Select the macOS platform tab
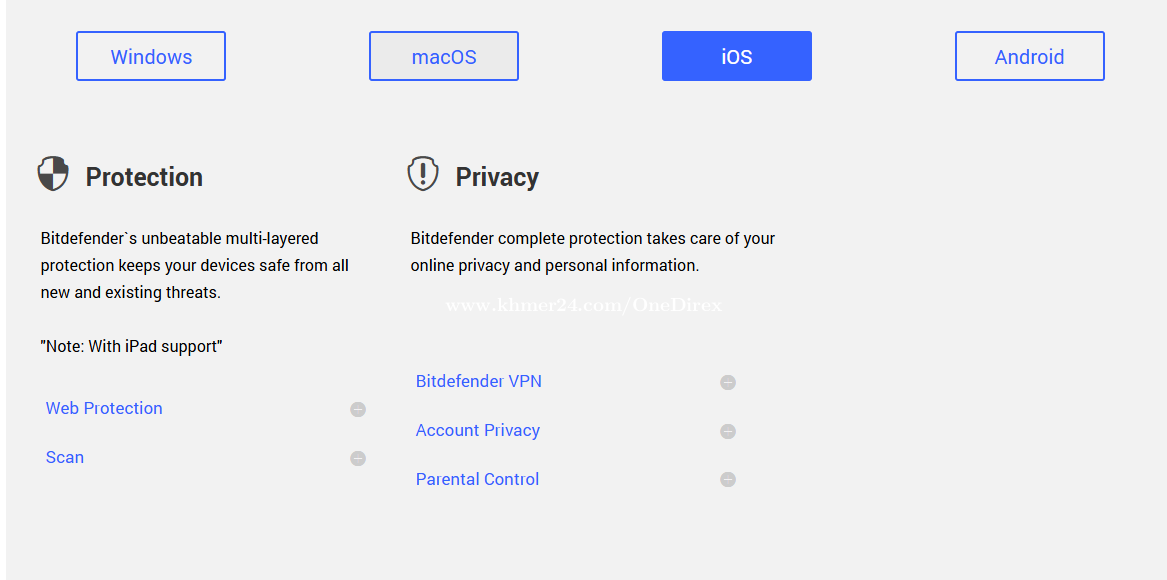 tap(444, 56)
